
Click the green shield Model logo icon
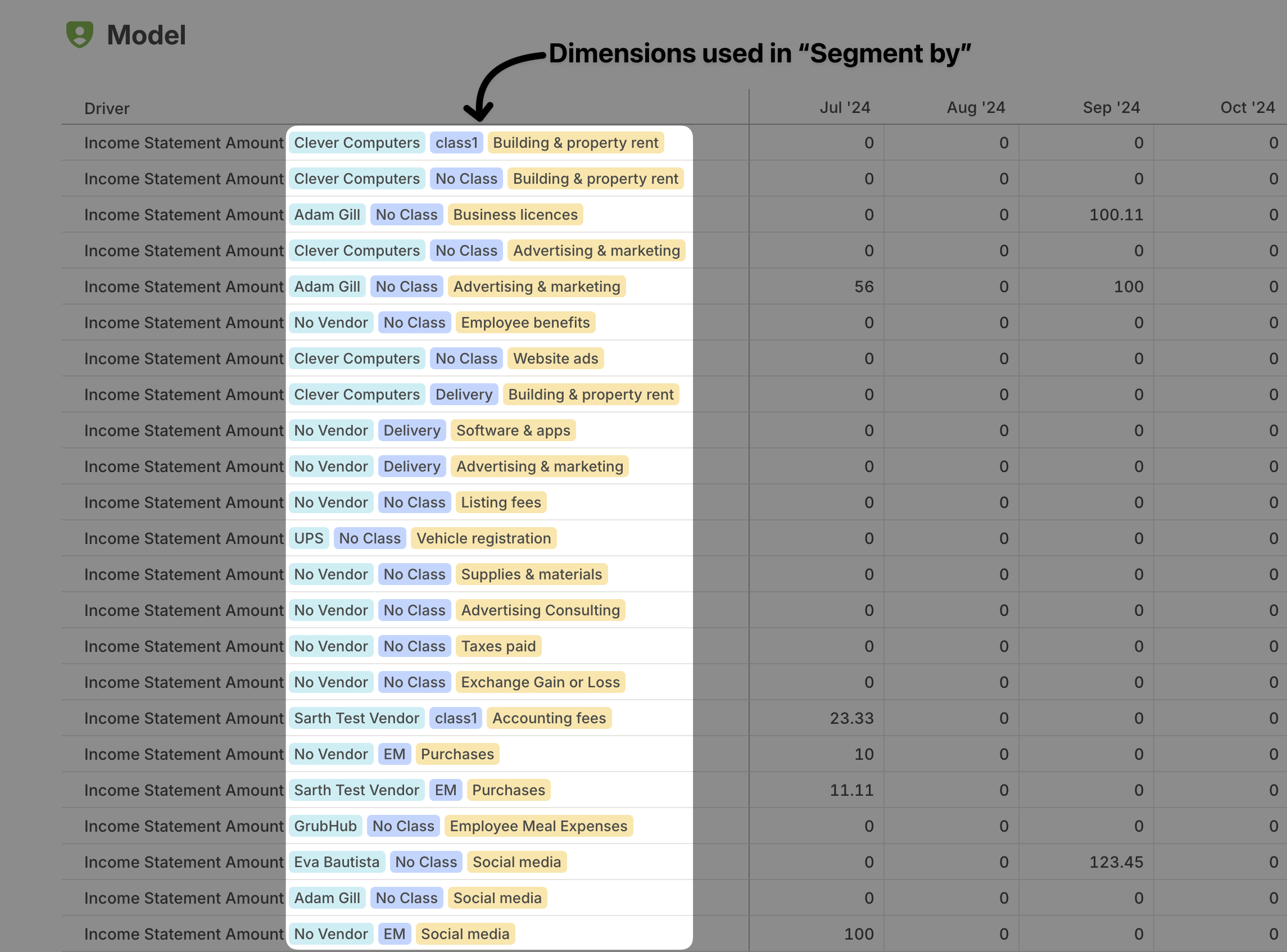(80, 35)
